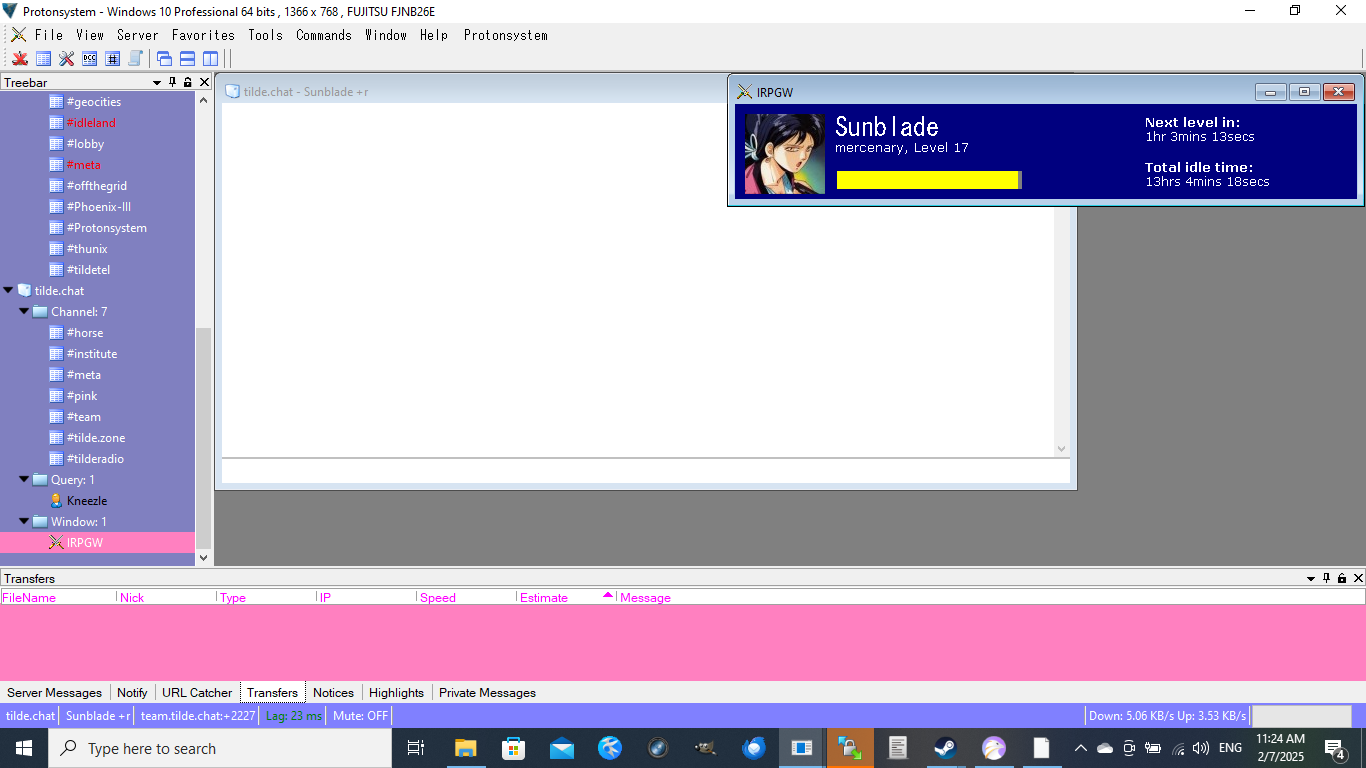Tile windows horizontally via toolbar icon
The width and height of the screenshot is (1366, 768).
click(x=187, y=59)
